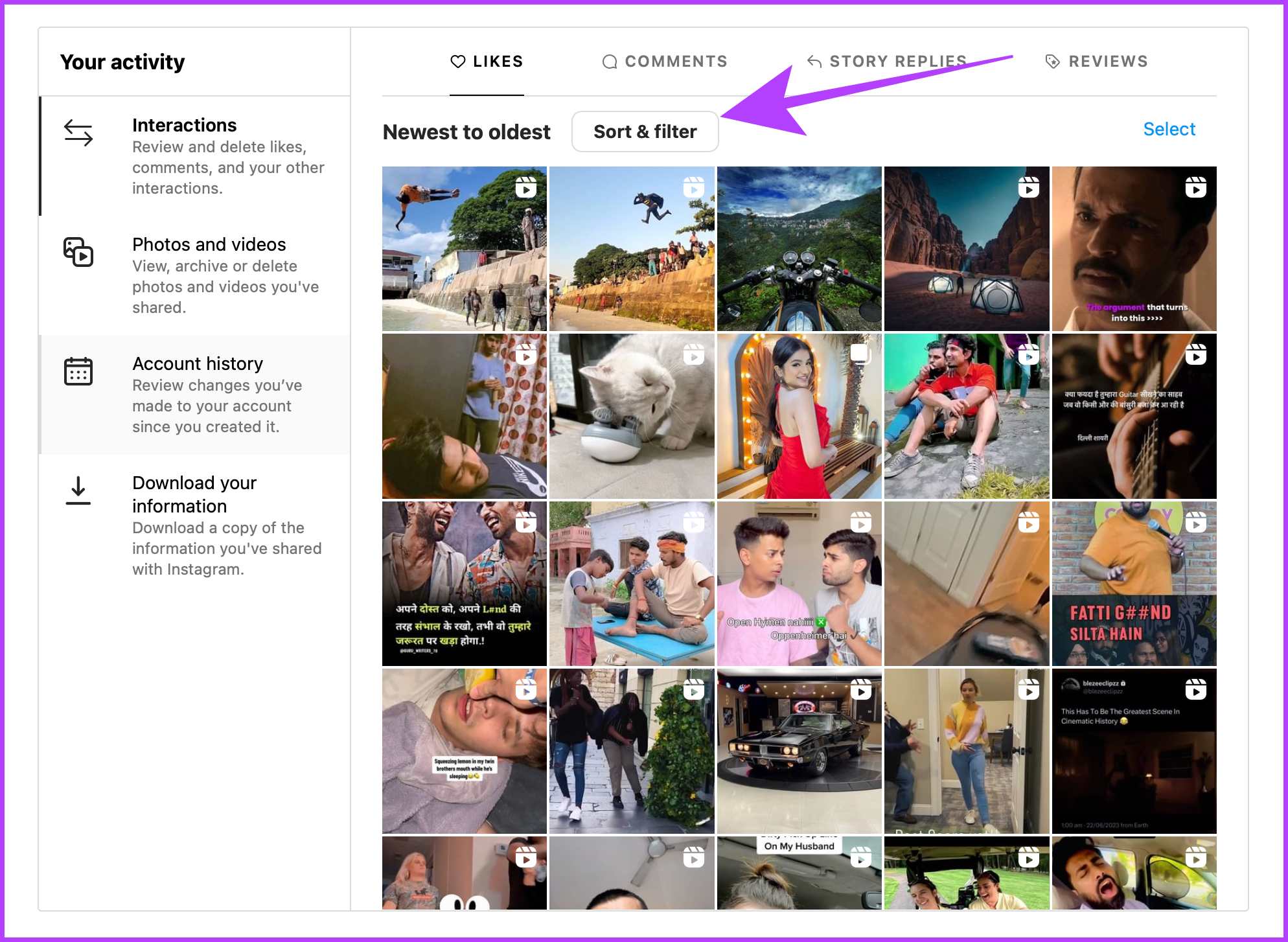Open the black muscle car reel thumbnail
1288x942 pixels.
coord(799,752)
